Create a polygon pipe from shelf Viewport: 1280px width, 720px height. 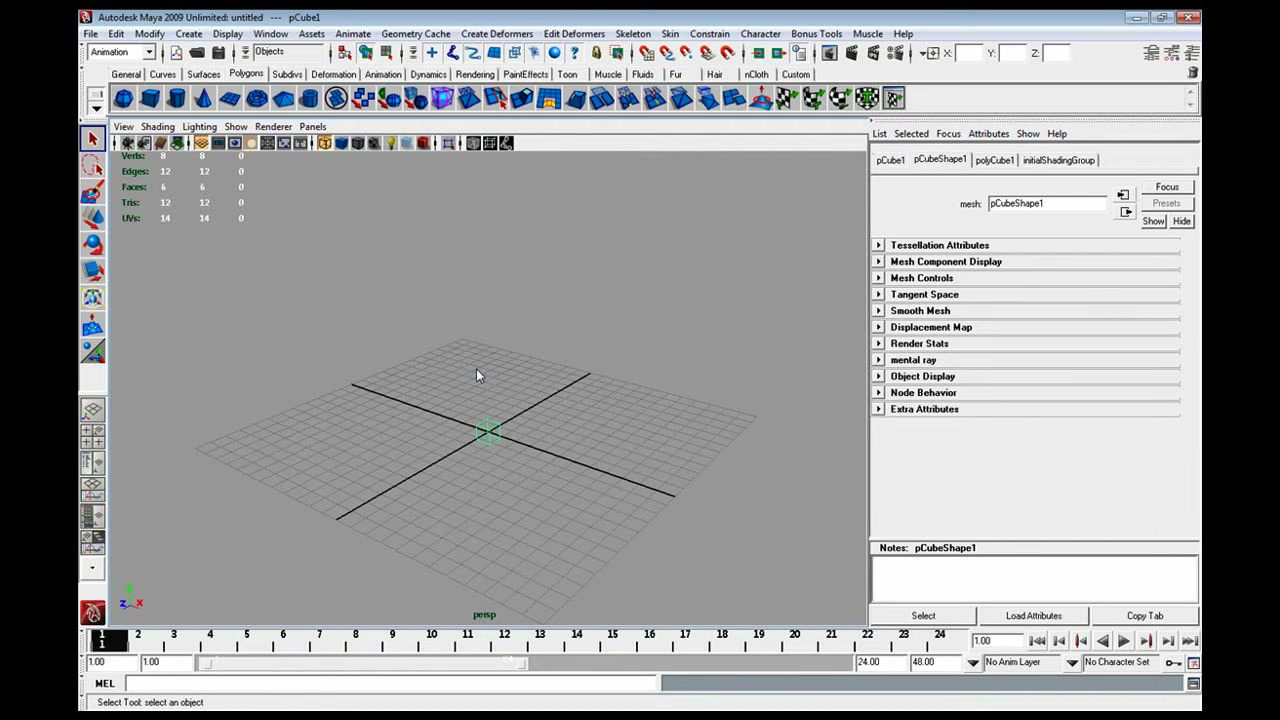pos(310,98)
